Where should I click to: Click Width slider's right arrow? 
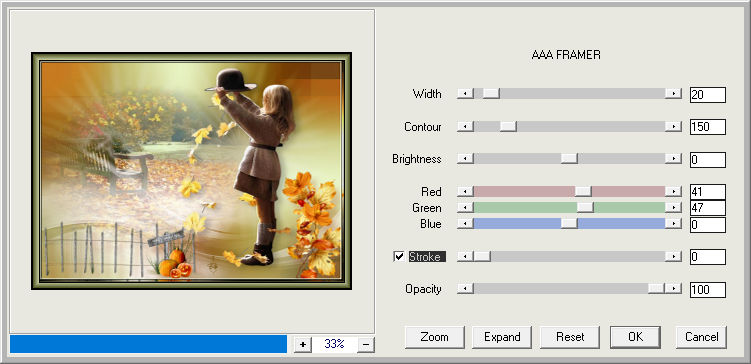673,93
